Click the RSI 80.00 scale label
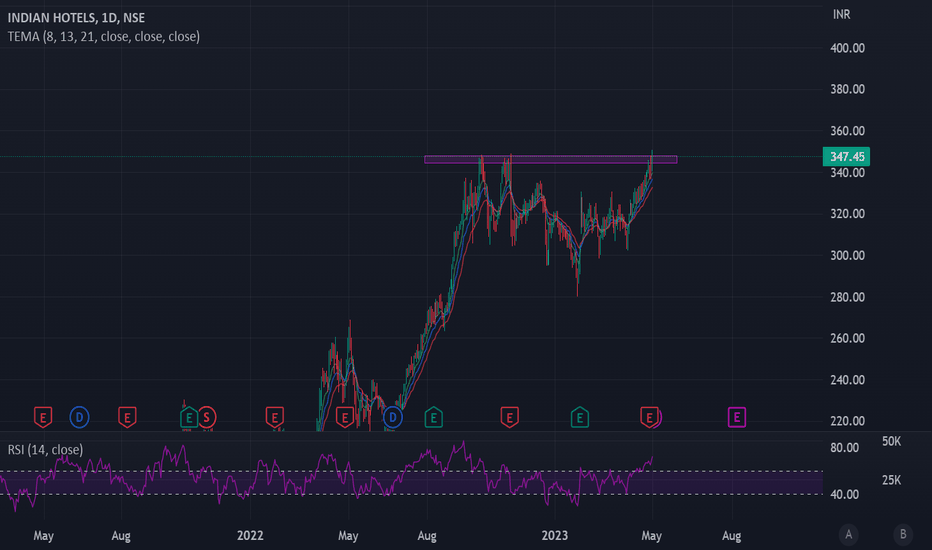932x550 pixels. click(845, 448)
